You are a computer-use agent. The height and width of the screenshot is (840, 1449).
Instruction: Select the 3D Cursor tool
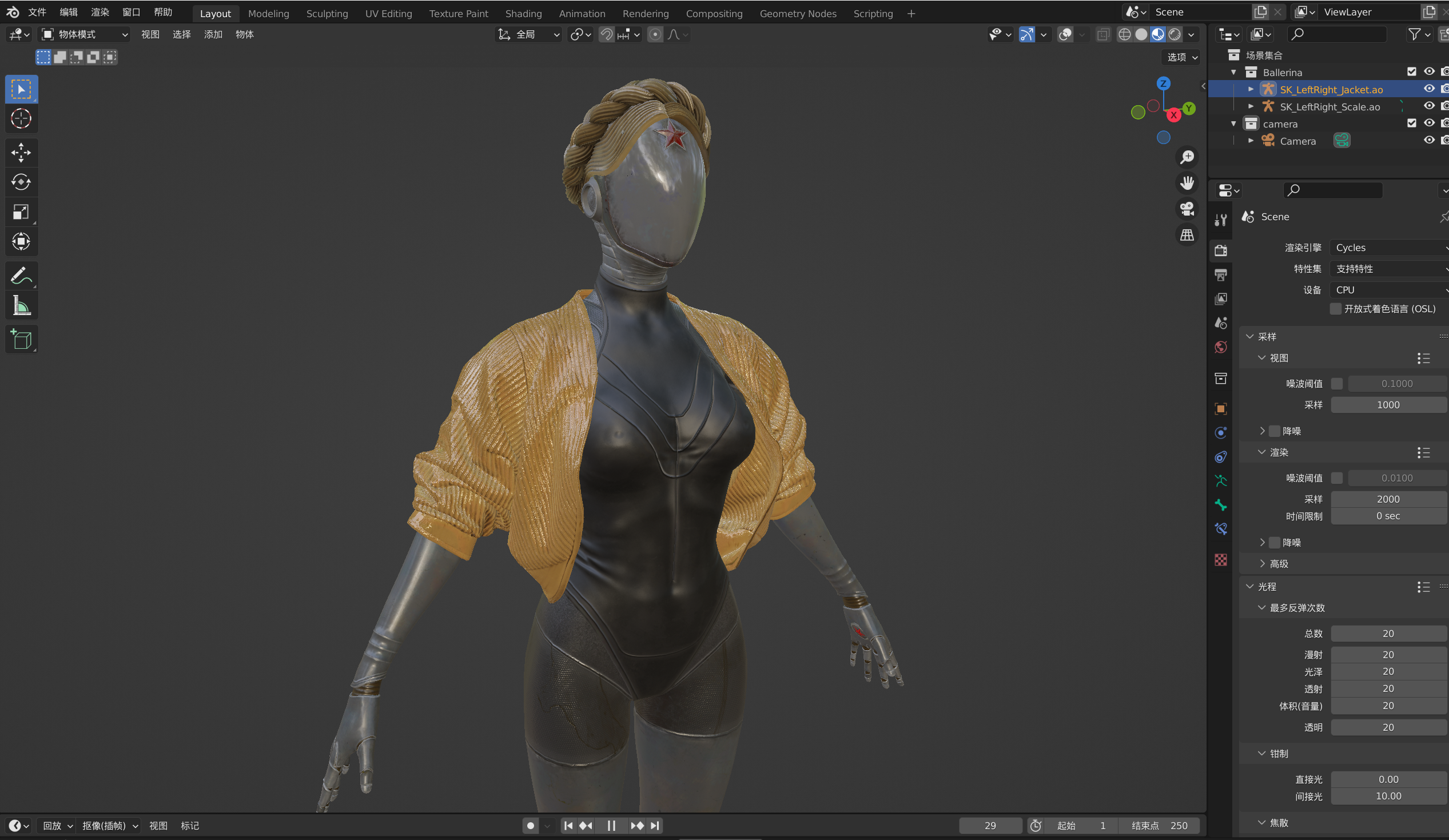(x=21, y=119)
